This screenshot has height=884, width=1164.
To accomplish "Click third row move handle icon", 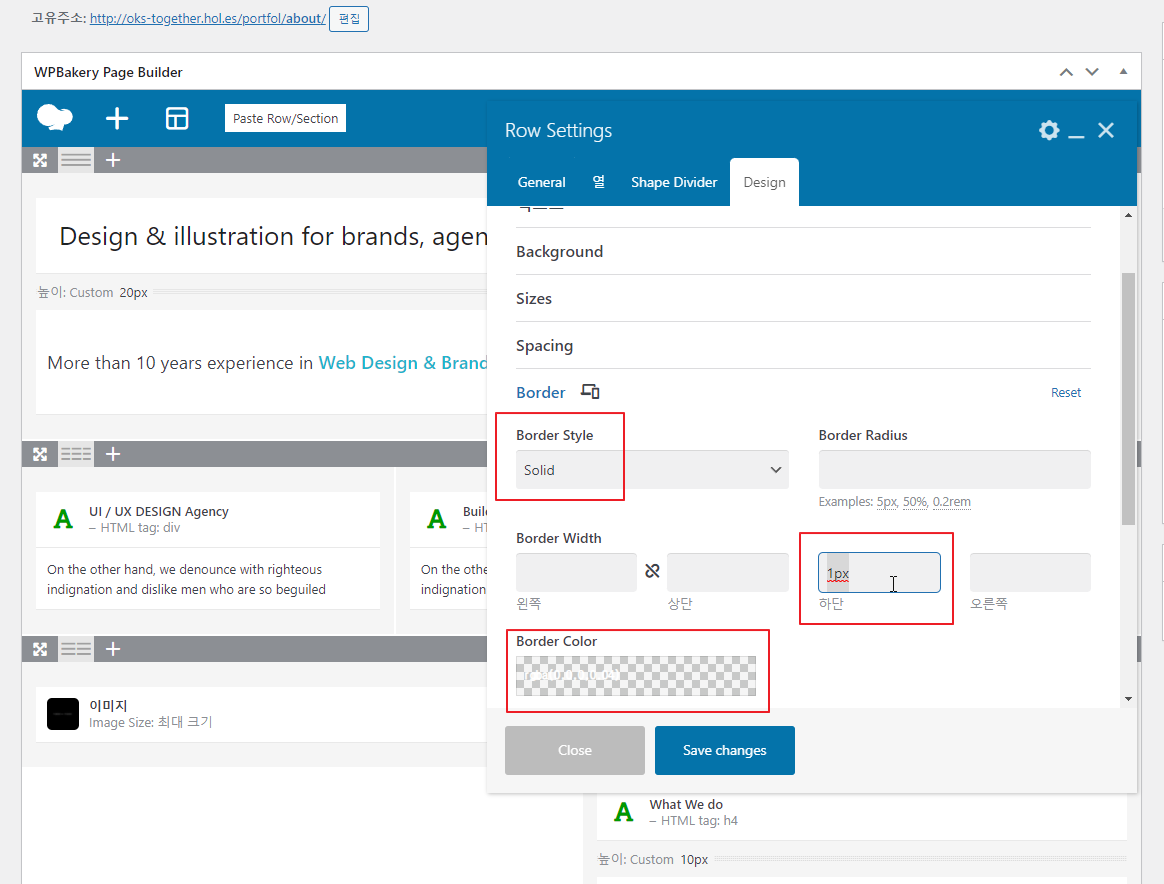I will (40, 649).
